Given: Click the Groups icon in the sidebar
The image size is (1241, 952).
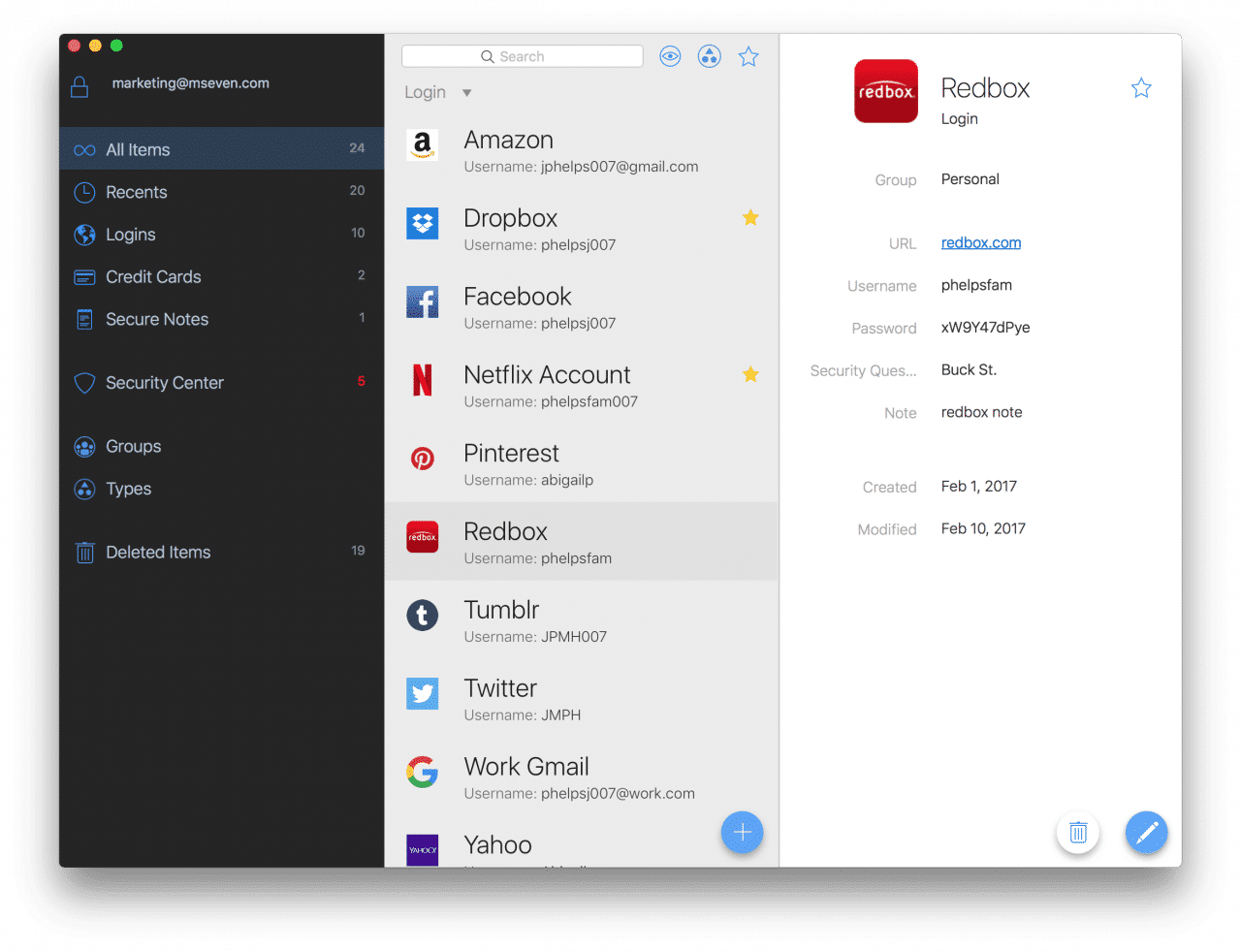Looking at the screenshot, I should point(84,447).
